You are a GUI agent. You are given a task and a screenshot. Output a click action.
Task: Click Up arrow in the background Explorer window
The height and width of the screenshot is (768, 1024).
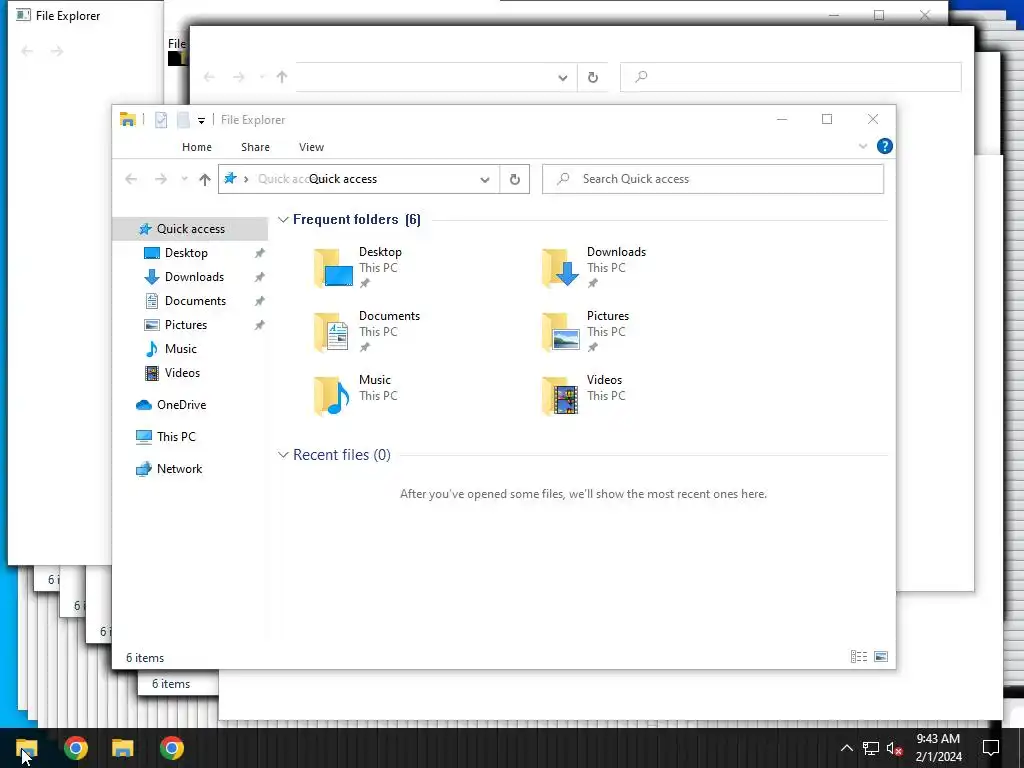pyautogui.click(x=281, y=77)
